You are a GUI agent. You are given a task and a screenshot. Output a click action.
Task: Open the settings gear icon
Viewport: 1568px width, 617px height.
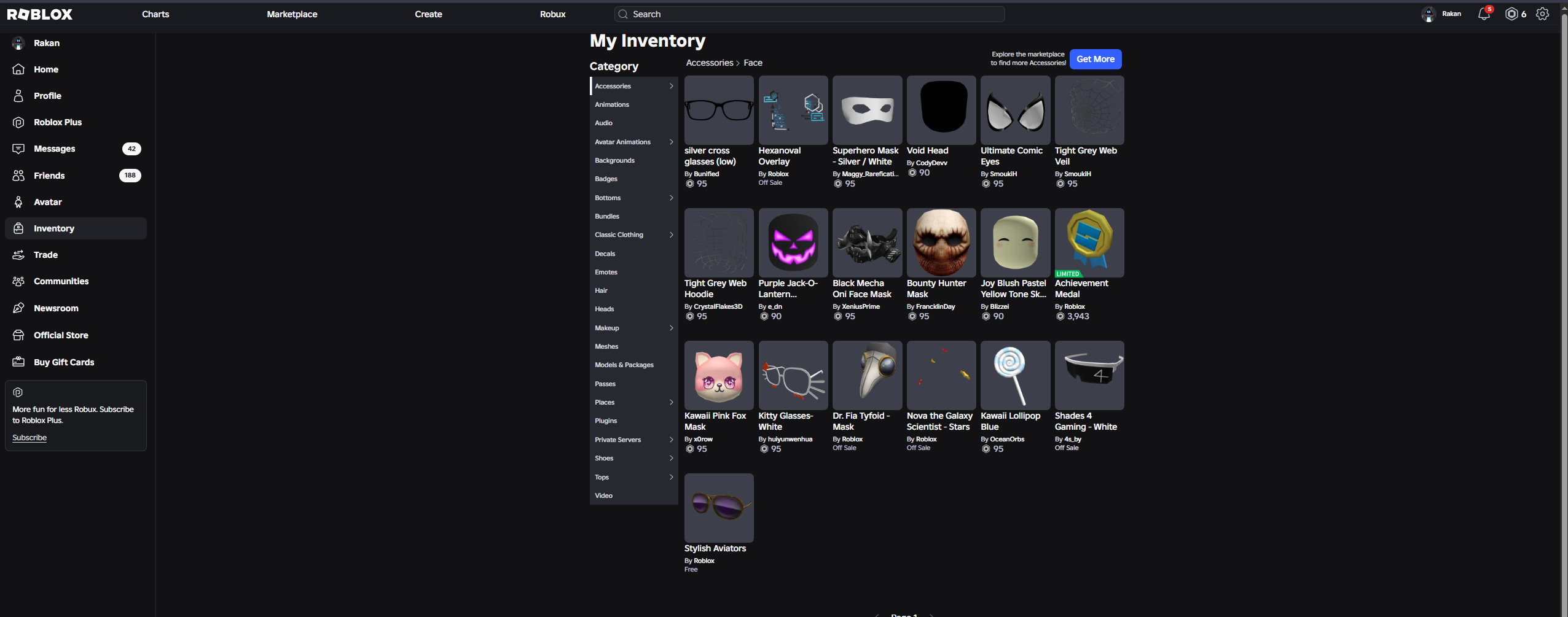[x=1542, y=14]
